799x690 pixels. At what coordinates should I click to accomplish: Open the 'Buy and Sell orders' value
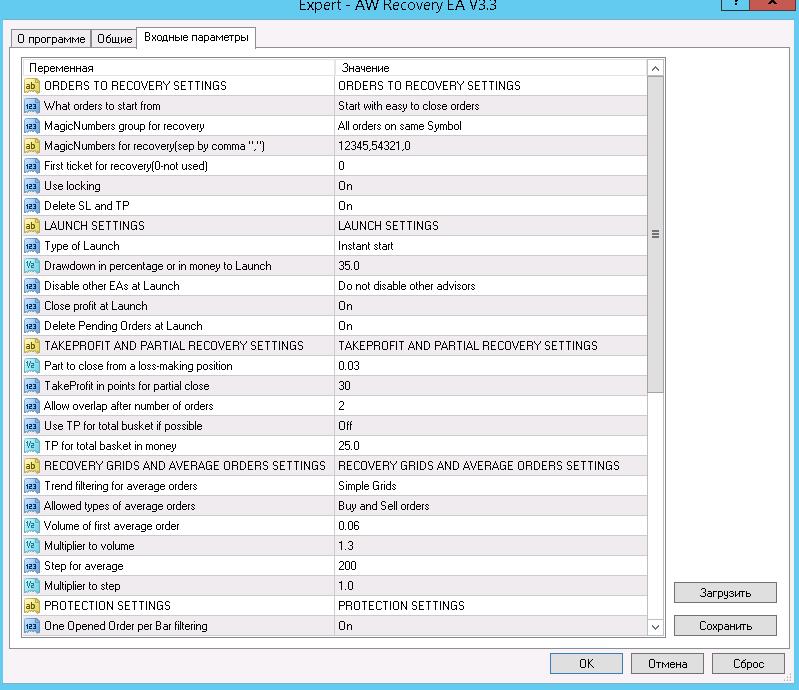coord(491,506)
